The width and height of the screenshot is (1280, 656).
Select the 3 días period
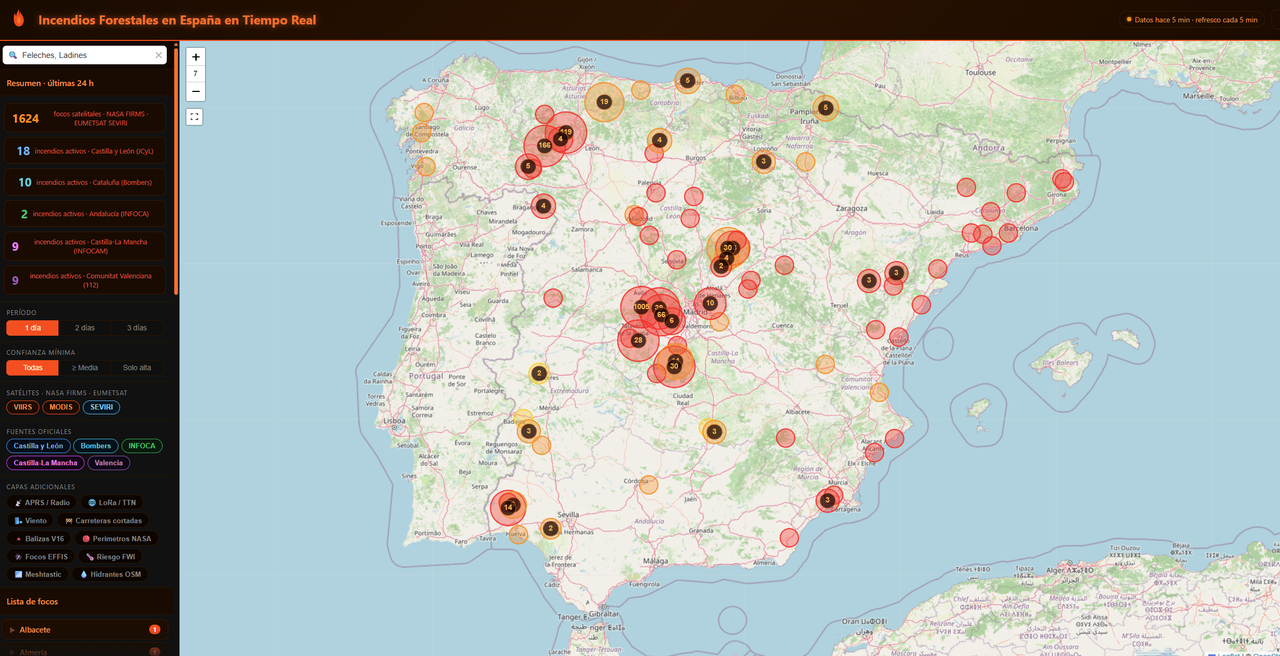[136, 328]
